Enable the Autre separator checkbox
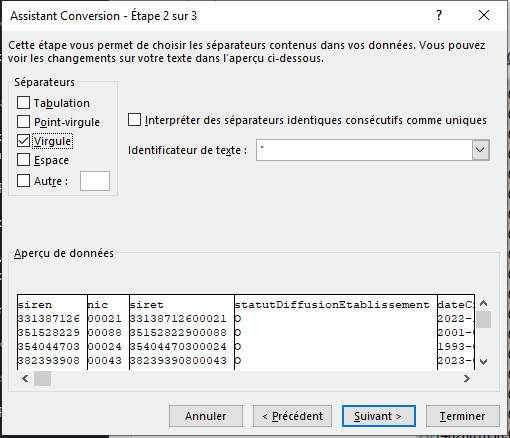The width and height of the screenshot is (510, 438). [x=23, y=181]
